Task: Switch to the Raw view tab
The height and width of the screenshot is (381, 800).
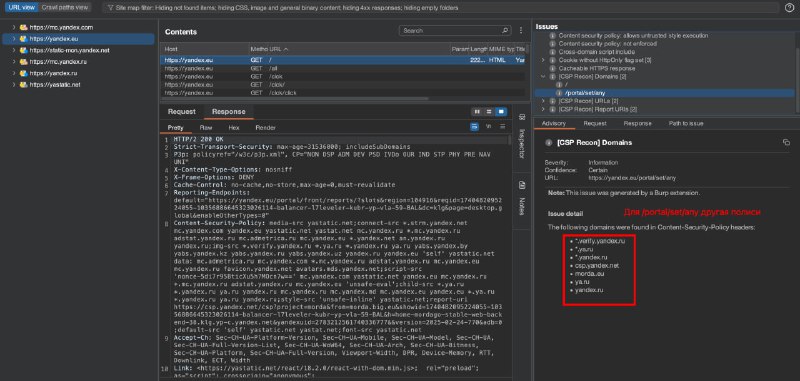Action: pyautogui.click(x=206, y=128)
